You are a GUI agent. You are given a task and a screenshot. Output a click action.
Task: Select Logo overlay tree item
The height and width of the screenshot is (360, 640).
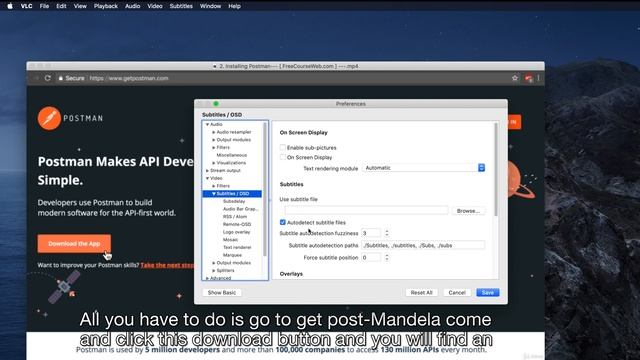click(x=236, y=232)
